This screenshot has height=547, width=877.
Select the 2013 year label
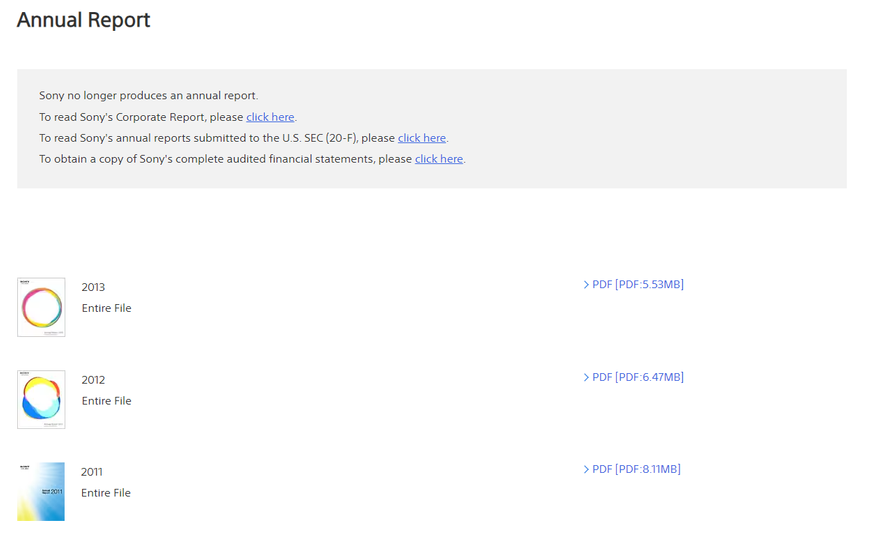(93, 287)
